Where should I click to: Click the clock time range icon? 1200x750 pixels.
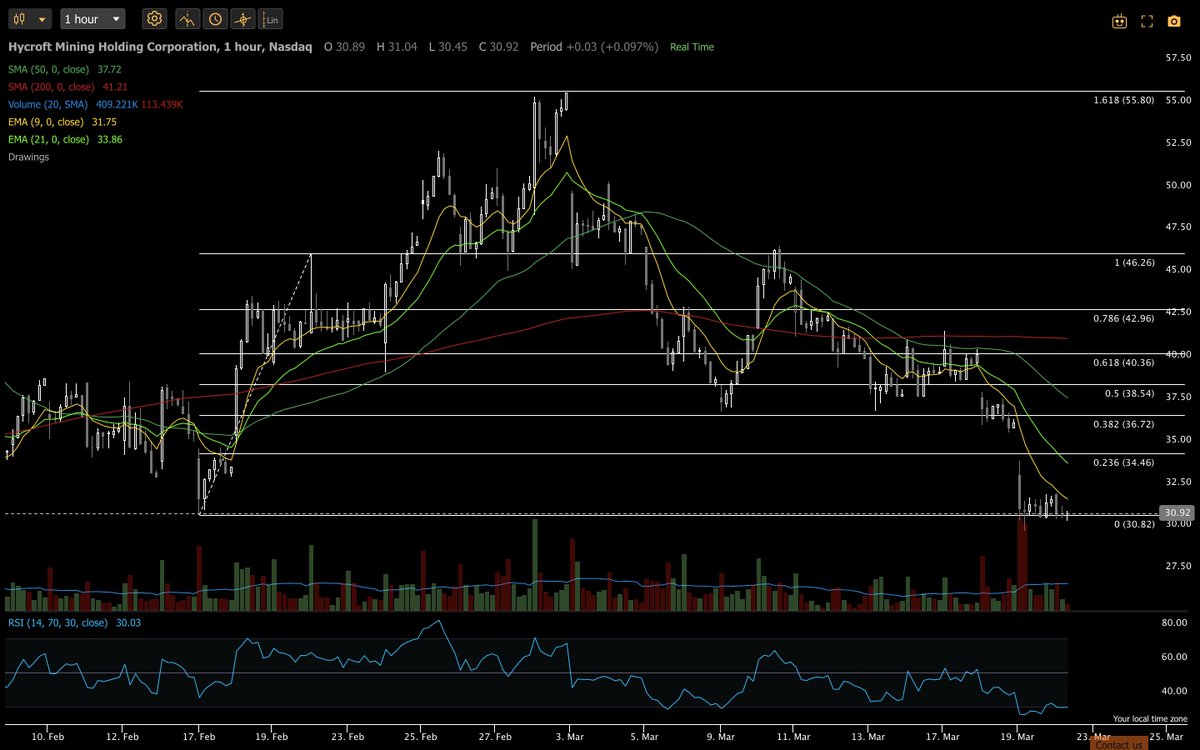215,19
